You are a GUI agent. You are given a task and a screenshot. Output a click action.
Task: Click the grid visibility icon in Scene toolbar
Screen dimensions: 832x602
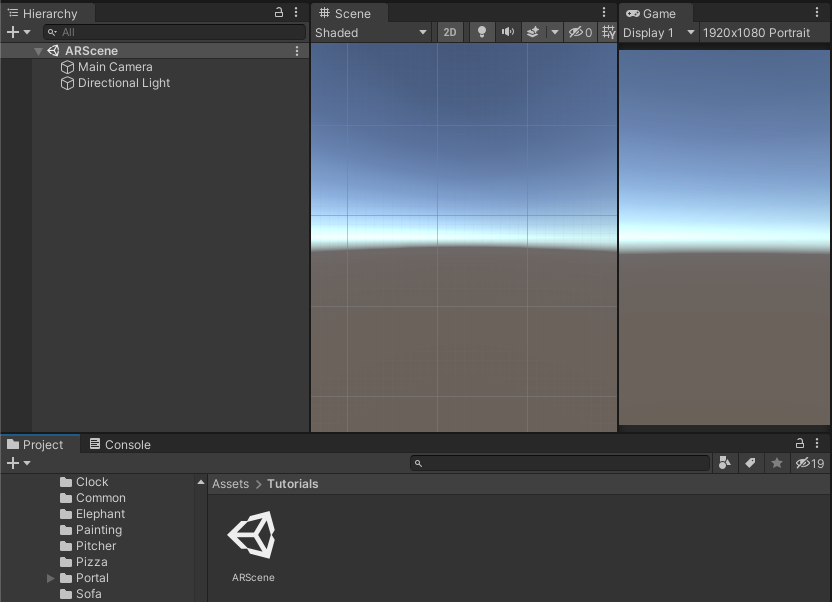click(608, 32)
